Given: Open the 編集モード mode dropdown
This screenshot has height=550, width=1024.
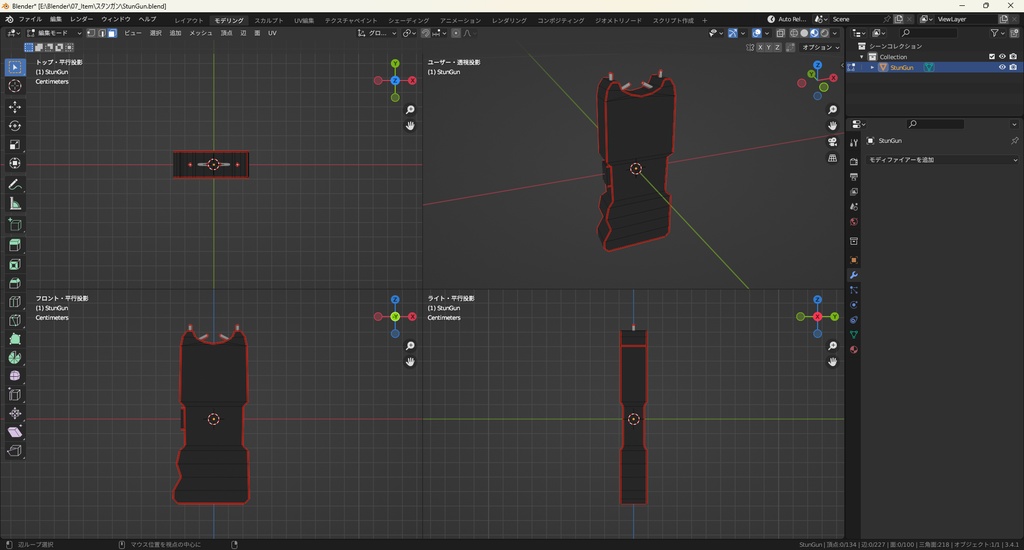Looking at the screenshot, I should [55, 33].
